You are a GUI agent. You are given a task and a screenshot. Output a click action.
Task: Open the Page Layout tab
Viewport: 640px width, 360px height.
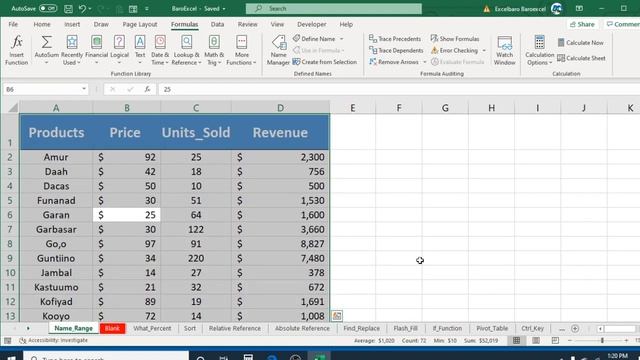(x=140, y=24)
